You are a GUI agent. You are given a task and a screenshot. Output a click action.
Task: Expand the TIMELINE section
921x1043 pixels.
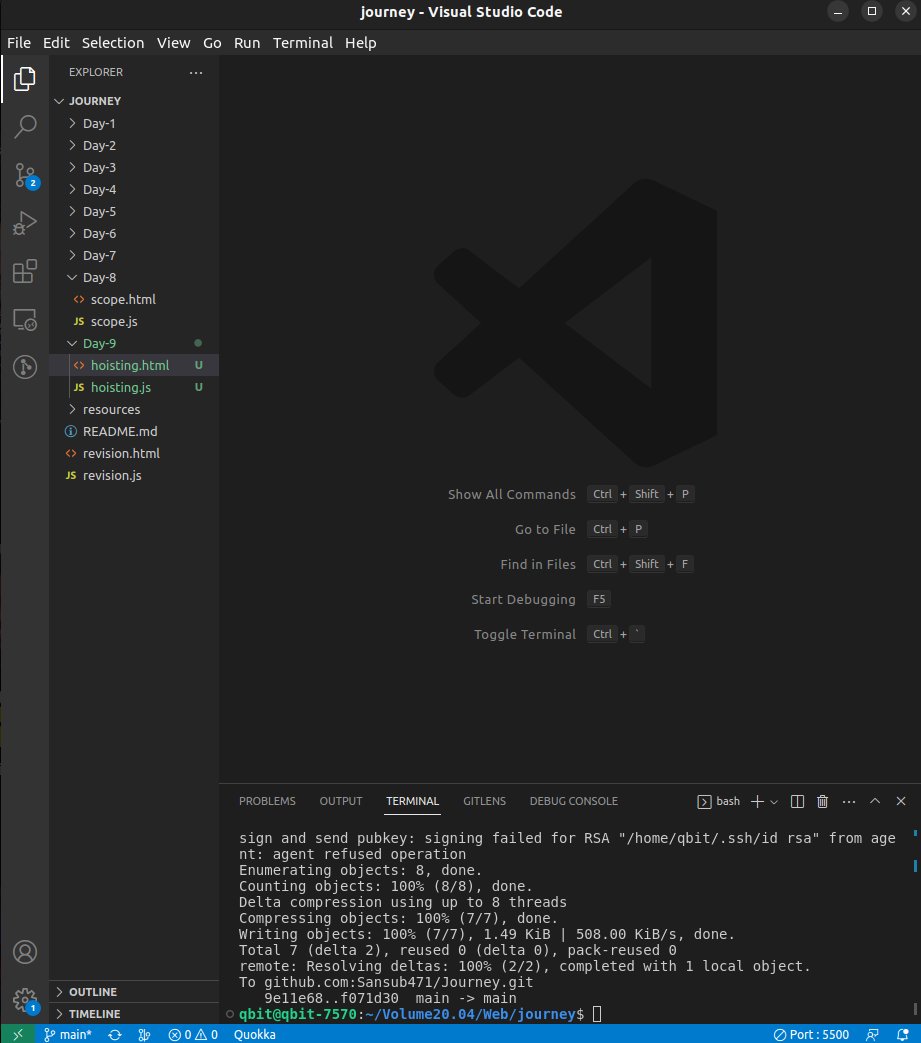[134, 1014]
